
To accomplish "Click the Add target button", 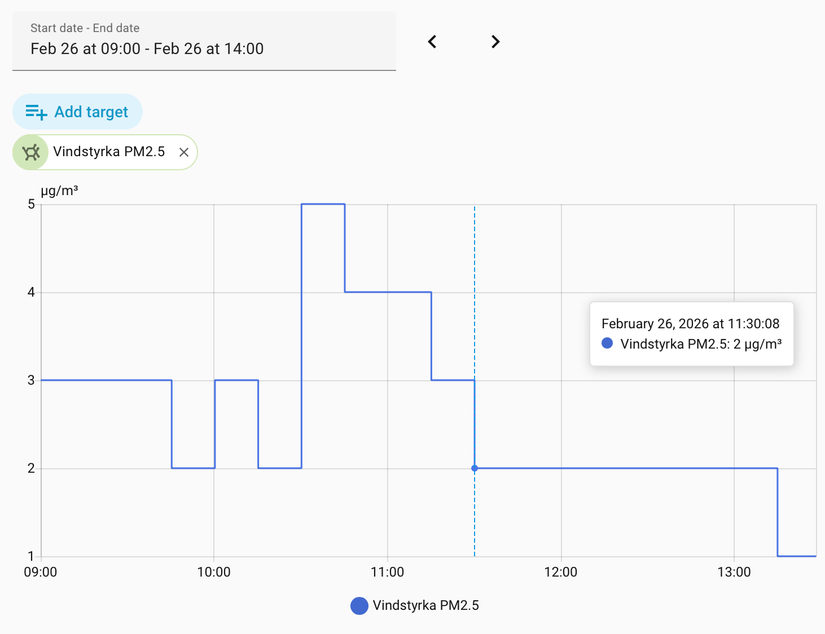I will click(x=77, y=111).
